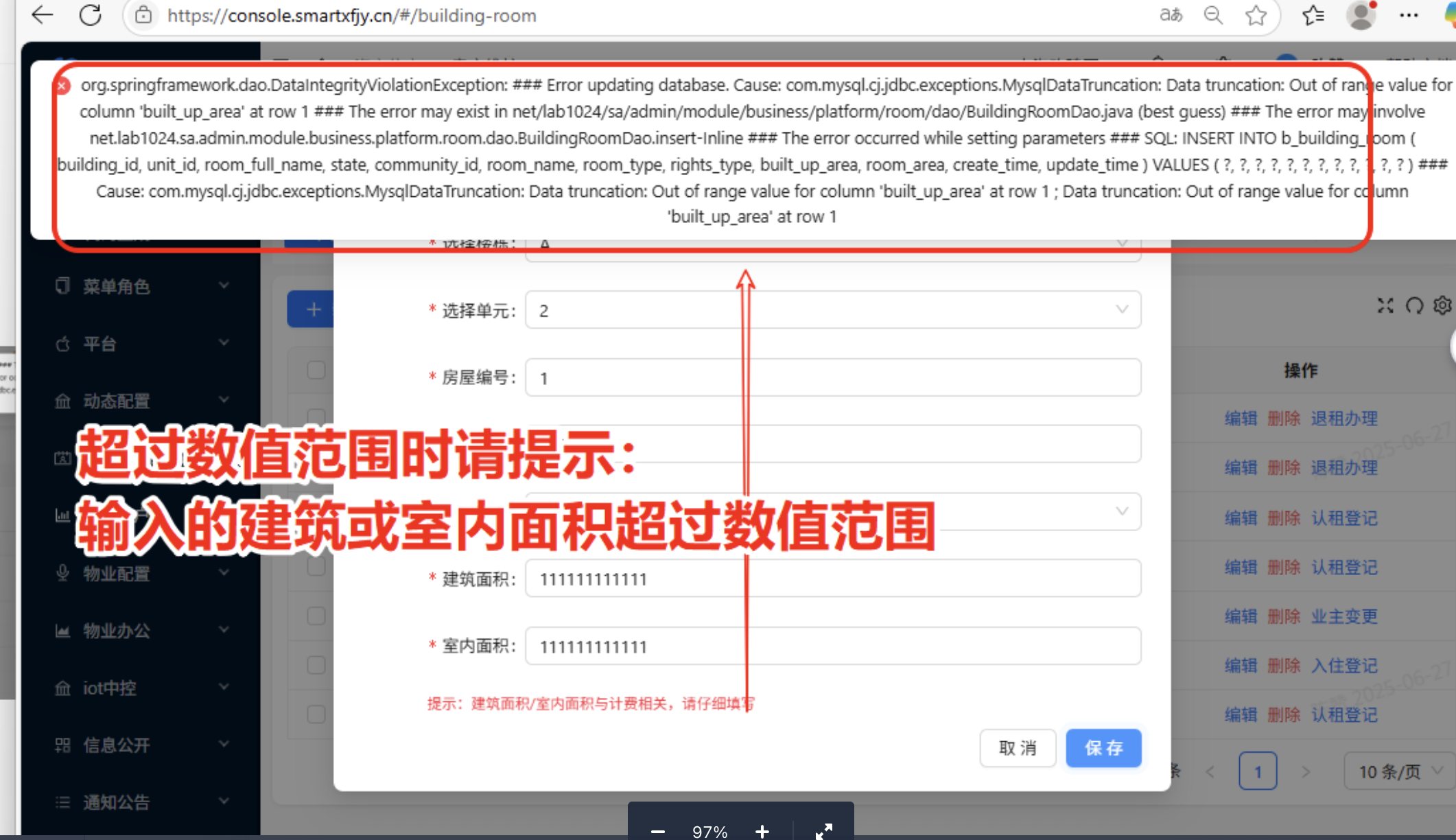
Task: Select the 通知公告 menu item
Action: click(x=117, y=802)
